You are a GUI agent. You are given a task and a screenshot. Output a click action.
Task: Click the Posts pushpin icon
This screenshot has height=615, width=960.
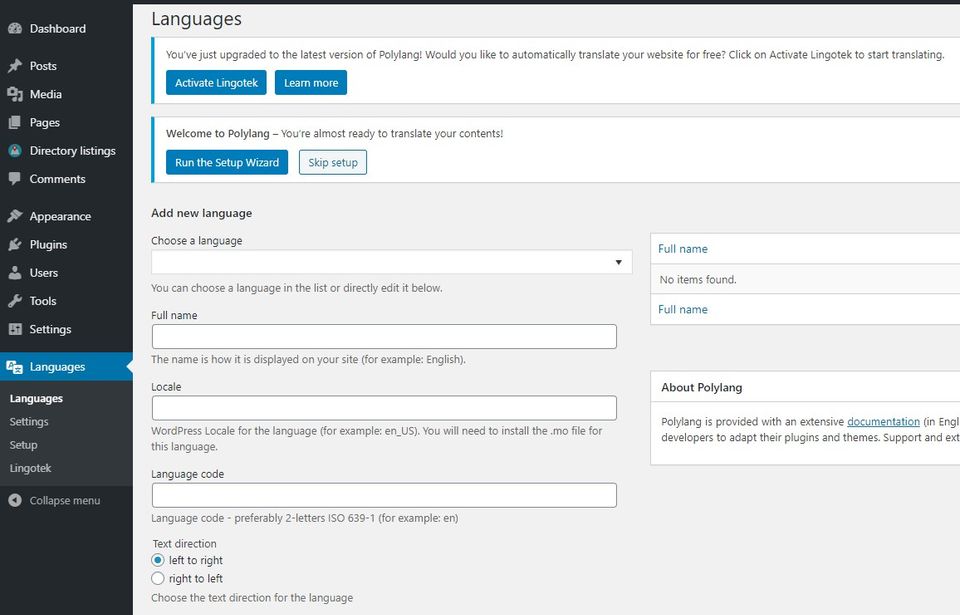(x=15, y=66)
